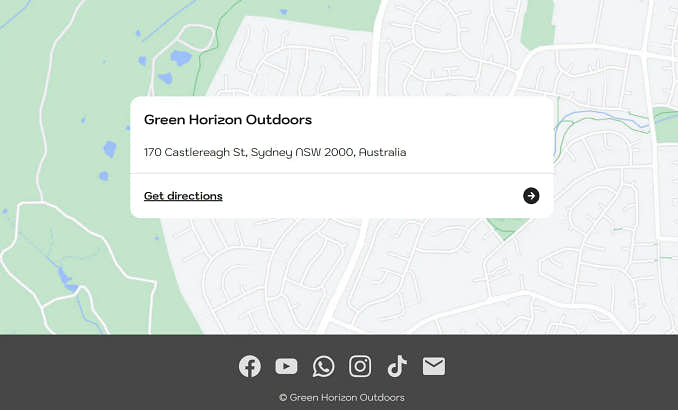
Task: Open the TikTok icon in footer
Action: [x=397, y=366]
